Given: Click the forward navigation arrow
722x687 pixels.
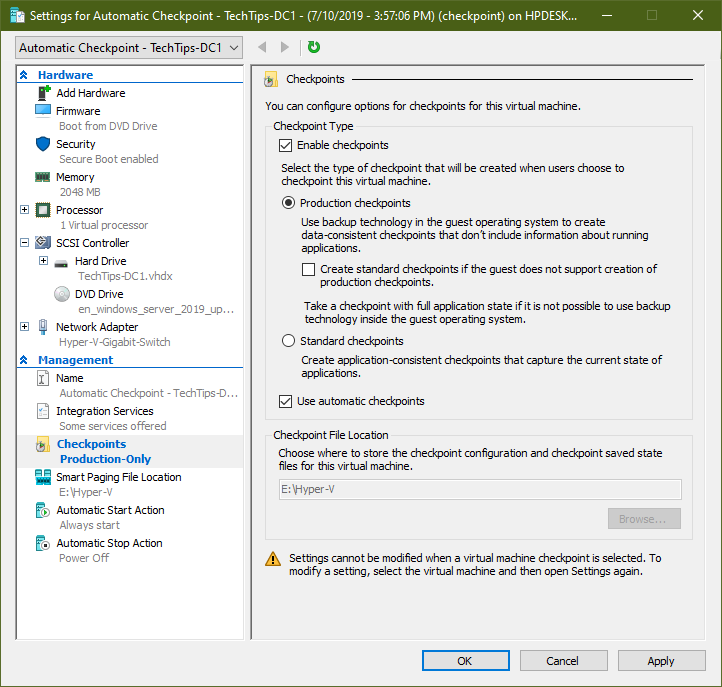Looking at the screenshot, I should tap(285, 47).
